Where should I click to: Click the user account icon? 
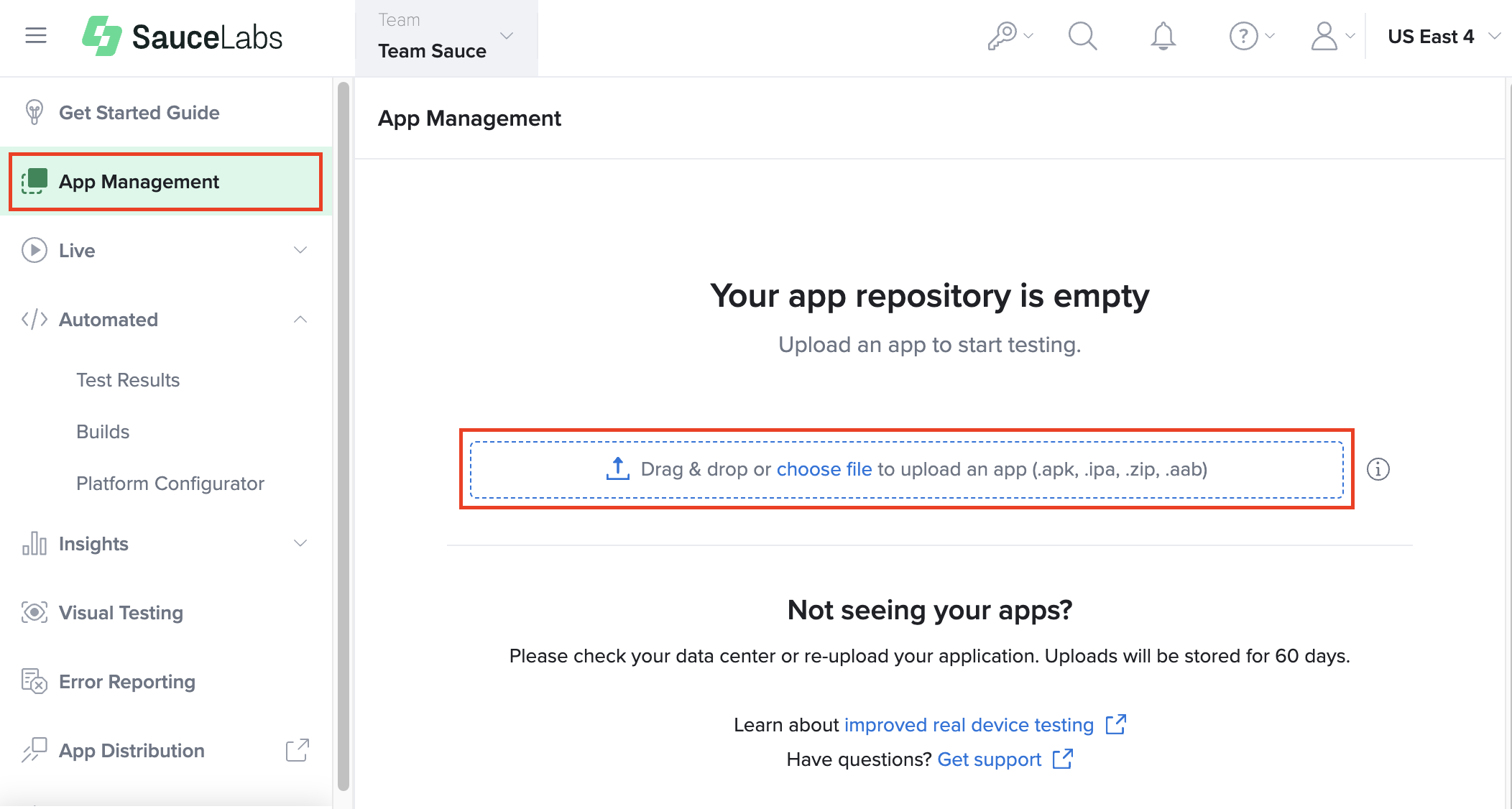pos(1324,36)
